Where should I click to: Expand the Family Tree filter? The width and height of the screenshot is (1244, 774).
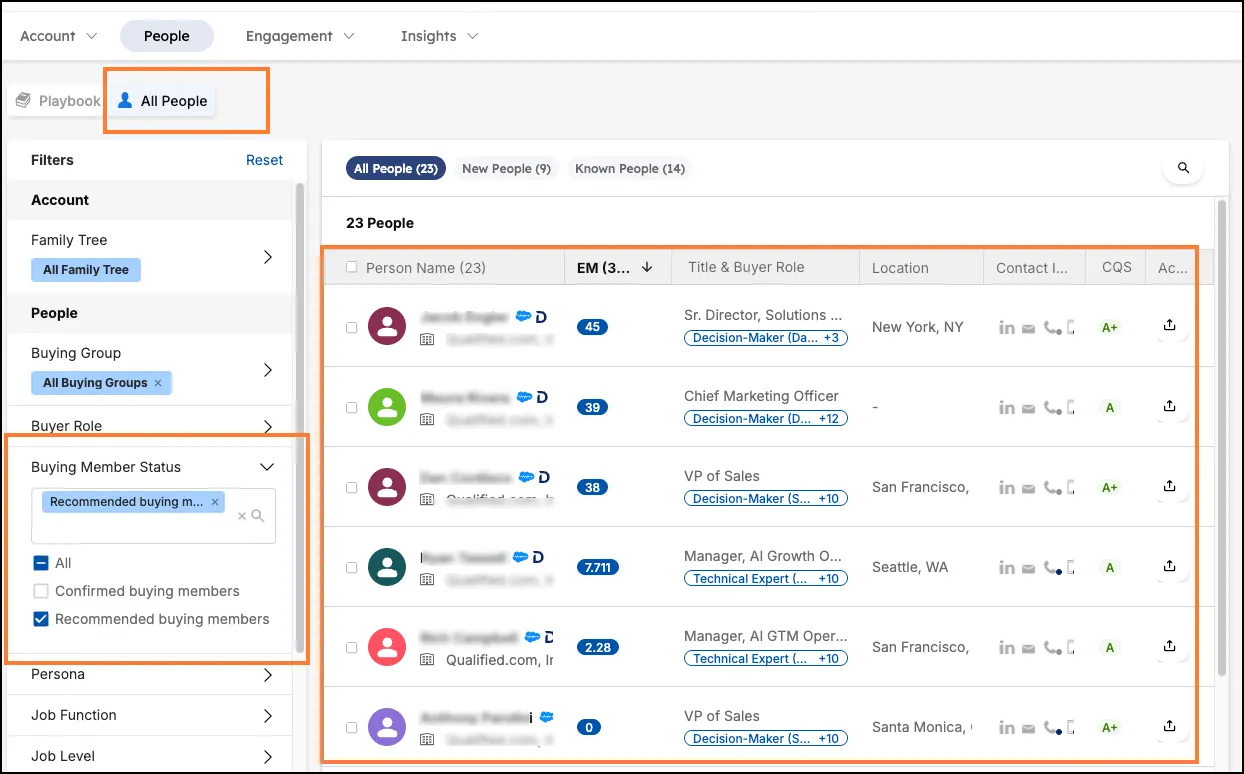pos(267,255)
